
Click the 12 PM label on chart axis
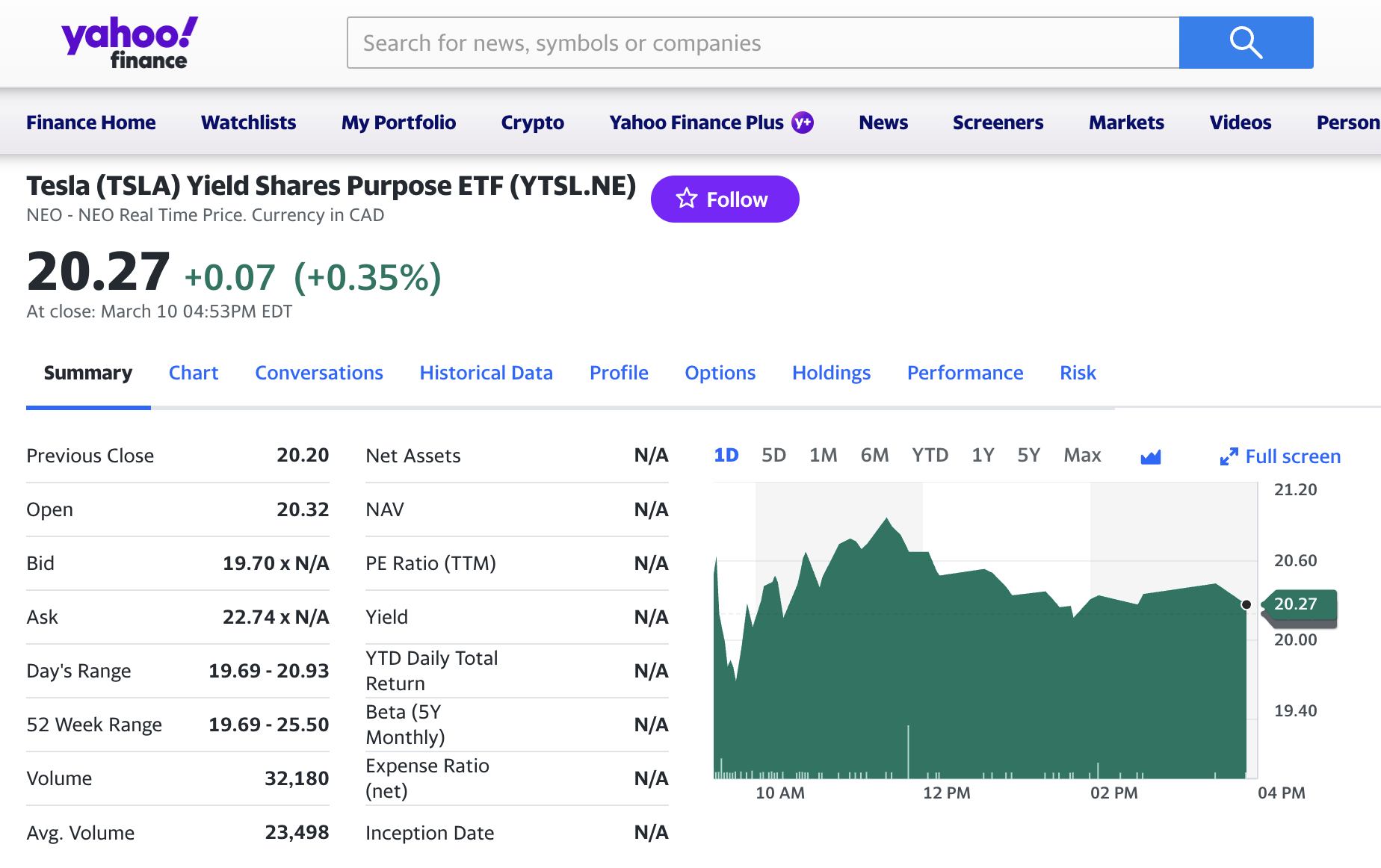click(x=947, y=793)
